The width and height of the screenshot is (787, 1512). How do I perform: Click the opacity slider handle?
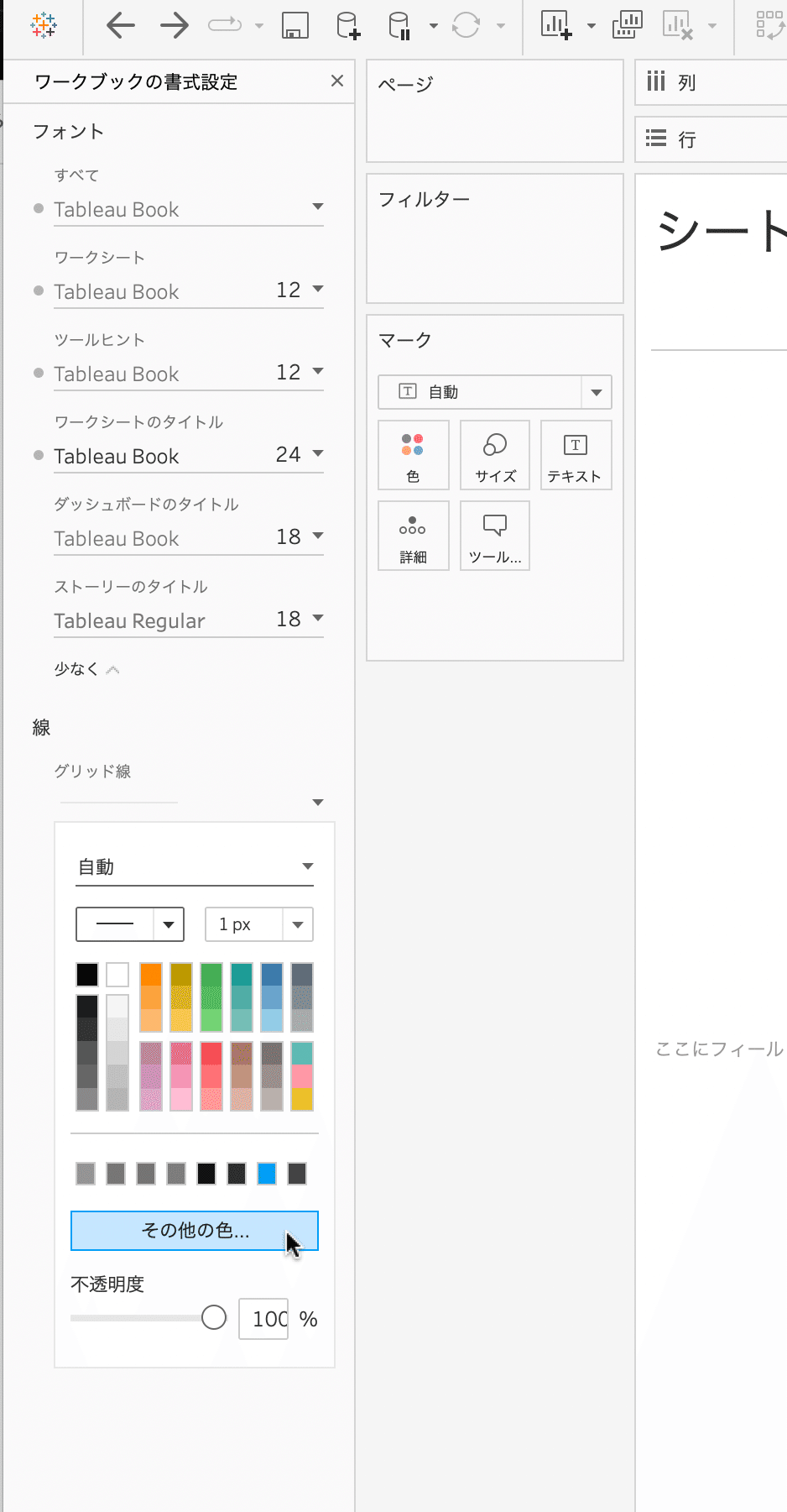point(214,1318)
